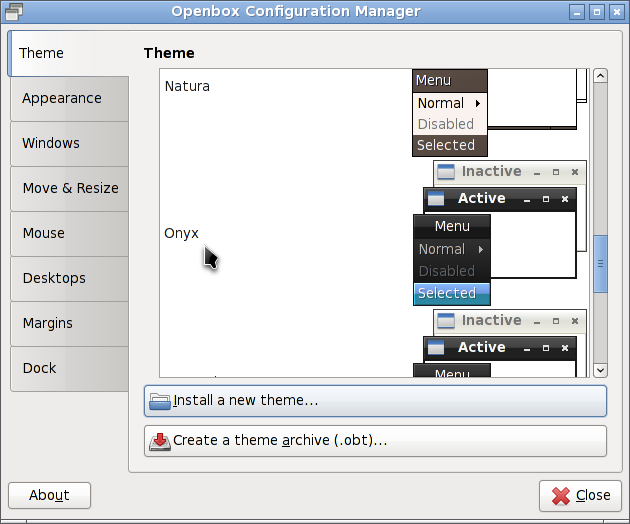Click Create a theme archive (.obt) button
This screenshot has width=630, height=524.
375,441
